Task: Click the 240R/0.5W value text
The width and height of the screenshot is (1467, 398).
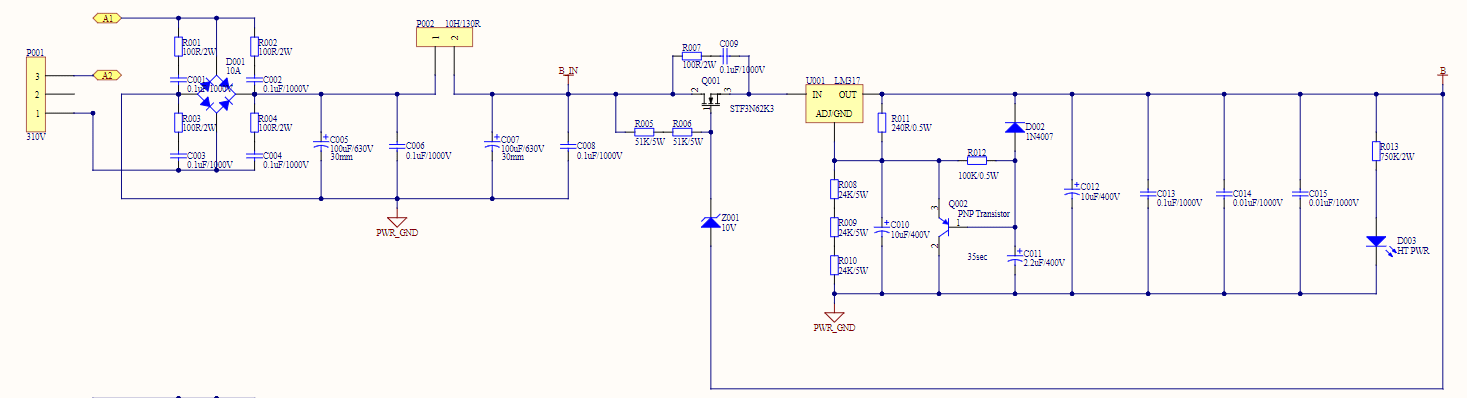Action: pos(911,128)
